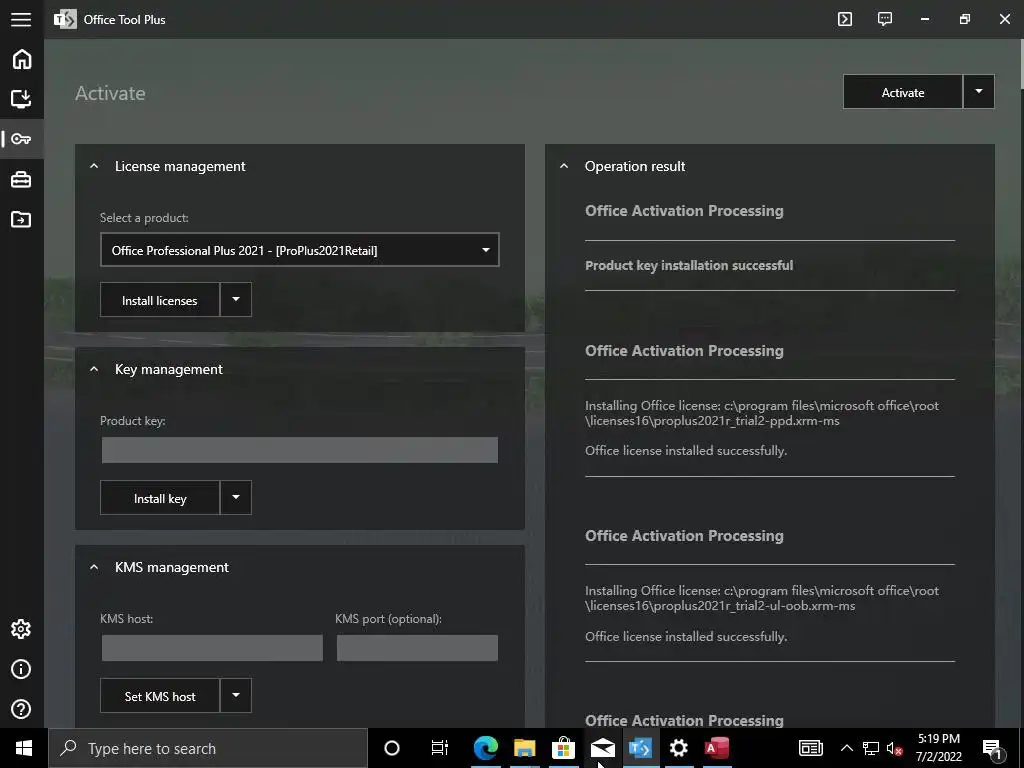1024x768 pixels.
Task: Focus the KMS port input field
Action: coord(417,648)
